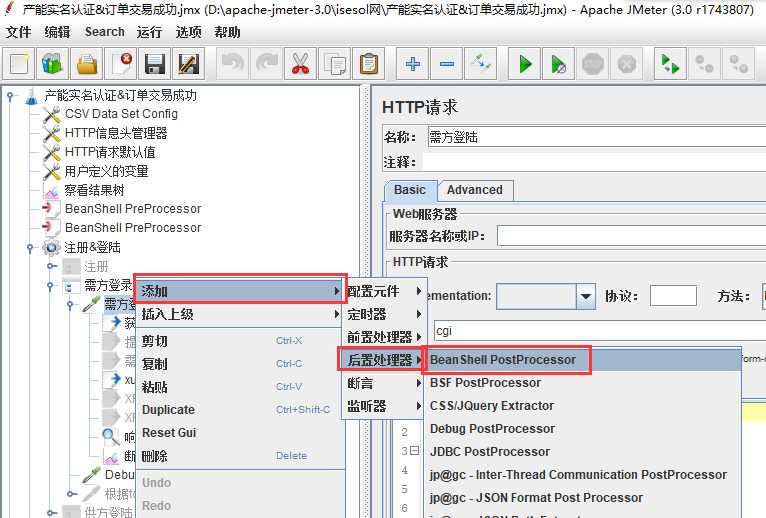Click the New test plan toolbar icon
Viewport: 766px width, 518px height.
point(19,64)
